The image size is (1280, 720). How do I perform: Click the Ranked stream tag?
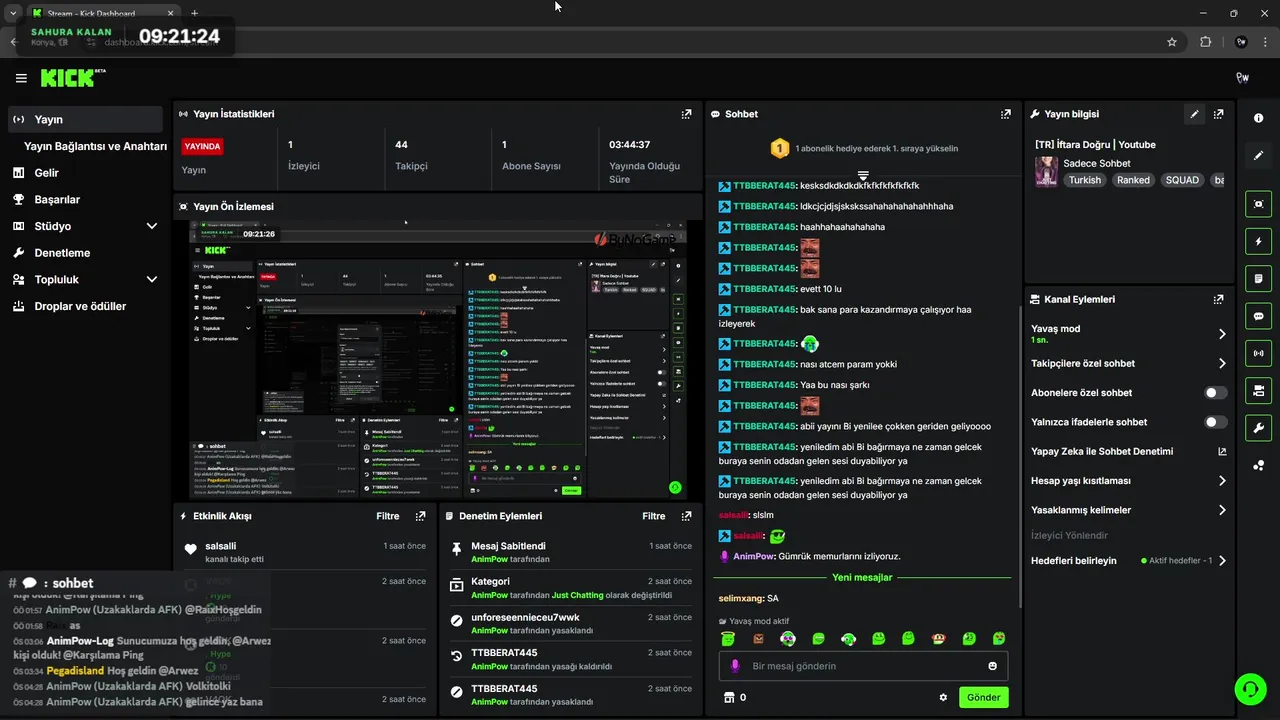click(x=1133, y=180)
